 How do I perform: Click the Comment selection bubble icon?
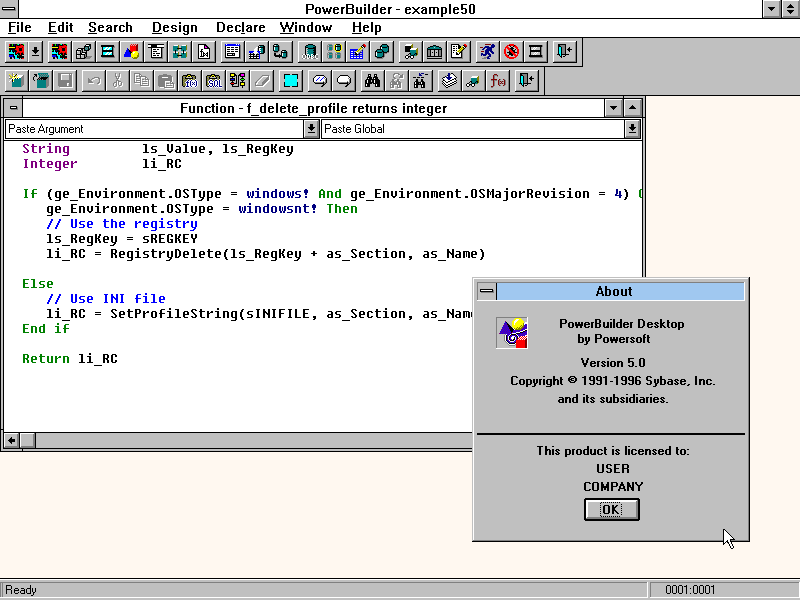320,81
